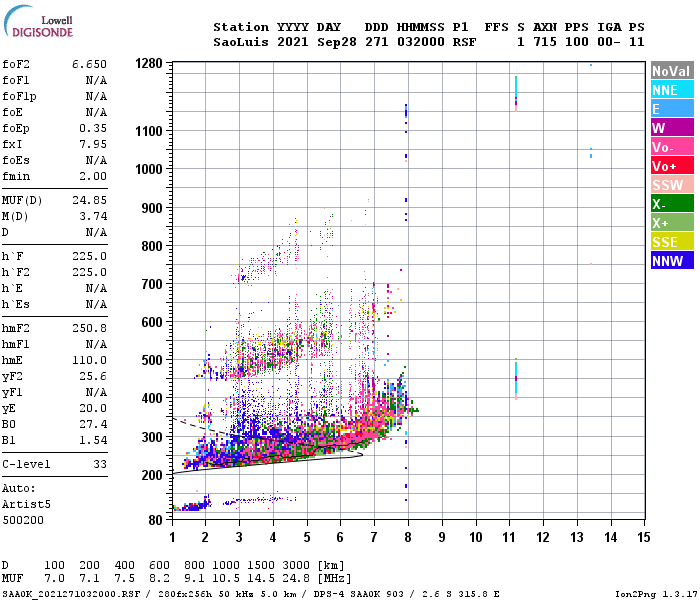Click the foEp value 0.35
This screenshot has height=600, width=700.
pyautogui.click(x=93, y=128)
